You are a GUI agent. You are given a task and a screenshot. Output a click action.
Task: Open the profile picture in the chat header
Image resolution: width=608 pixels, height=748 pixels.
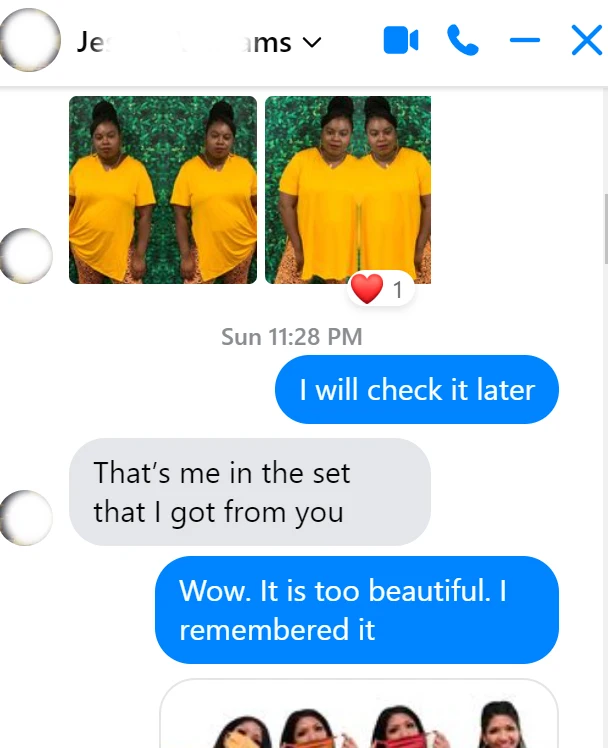point(30,40)
